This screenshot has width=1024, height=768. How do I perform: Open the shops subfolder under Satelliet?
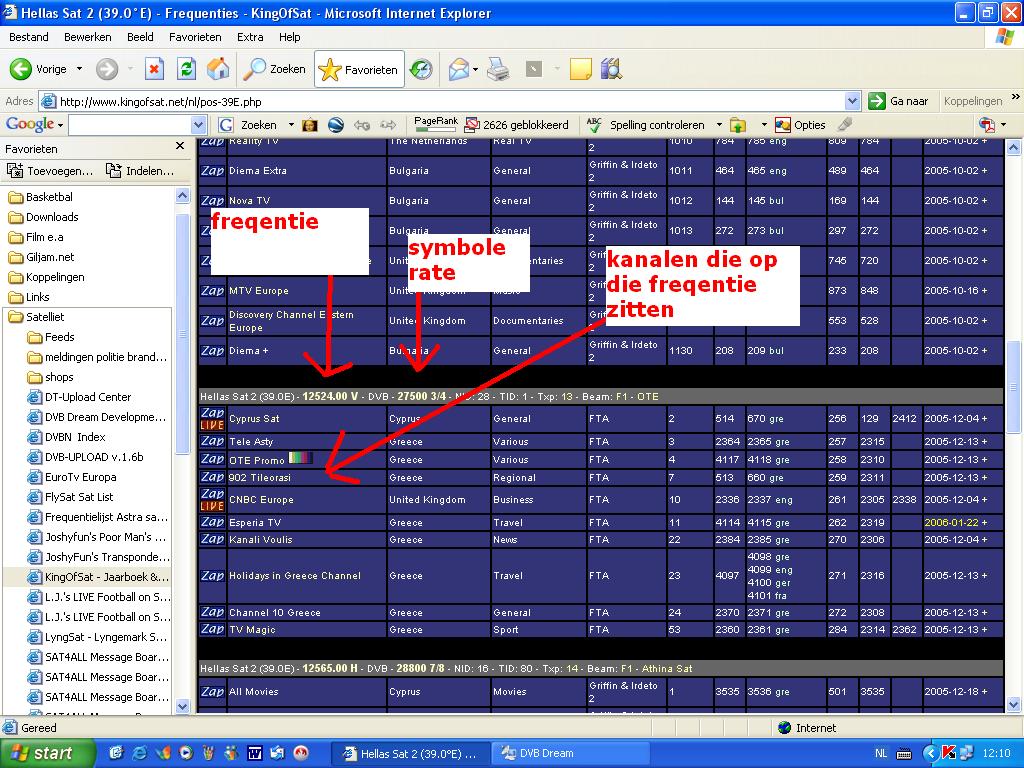[50, 377]
